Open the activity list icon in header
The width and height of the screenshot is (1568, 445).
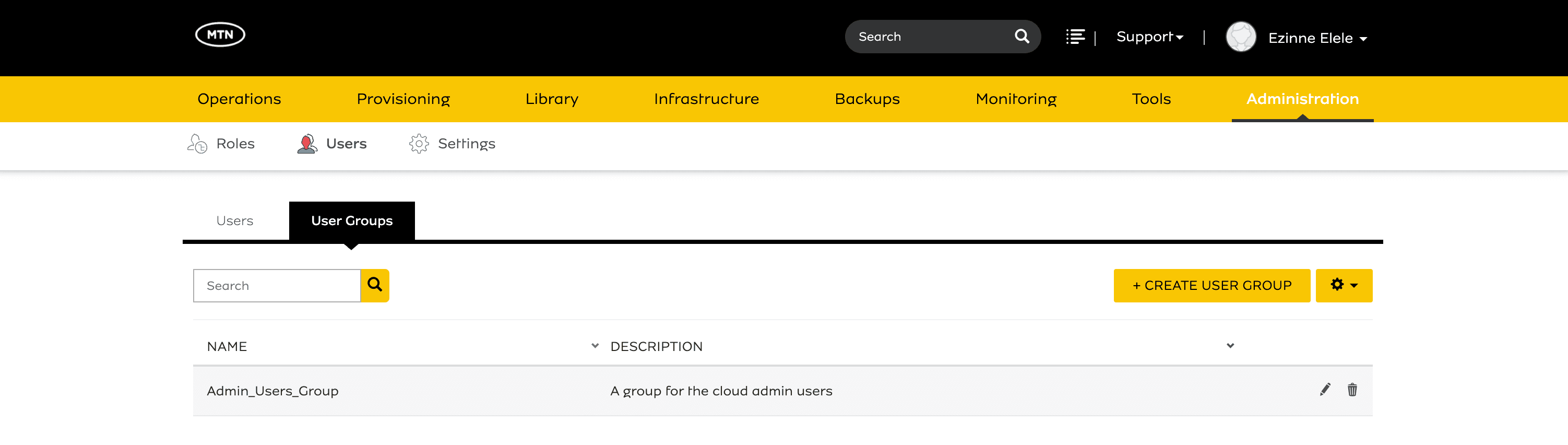[x=1075, y=37]
